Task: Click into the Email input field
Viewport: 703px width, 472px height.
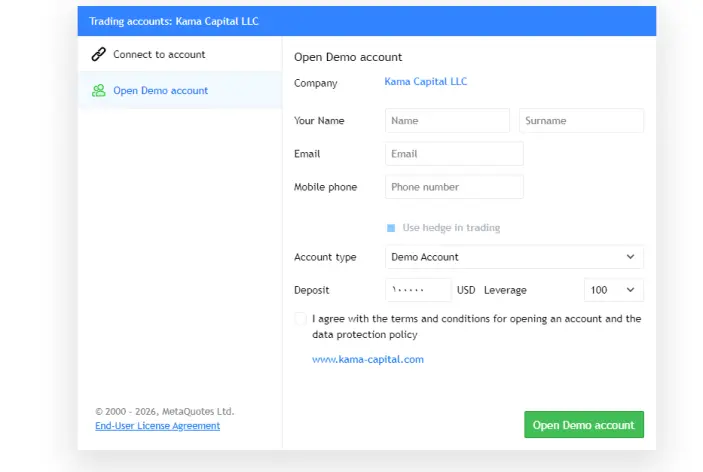Action: tap(454, 154)
